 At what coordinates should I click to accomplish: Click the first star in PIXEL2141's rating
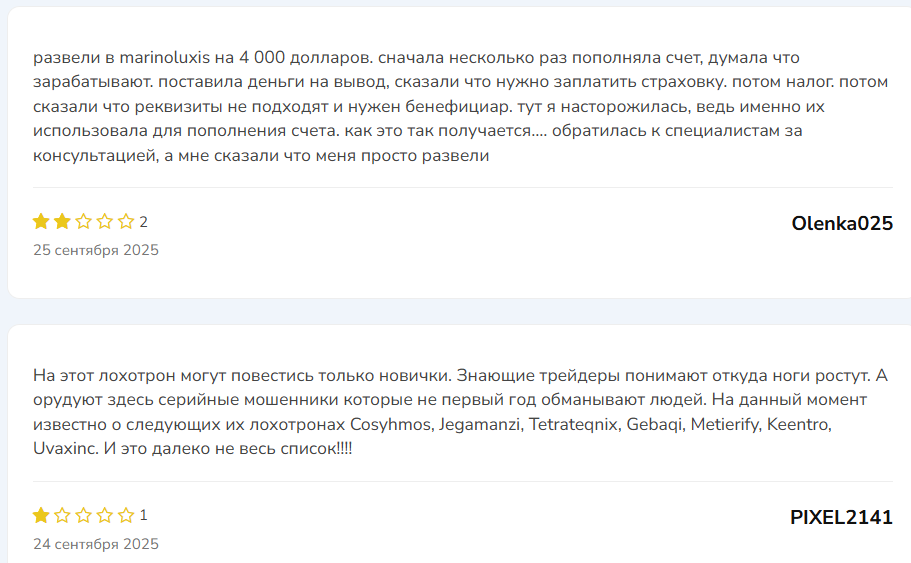coord(41,515)
